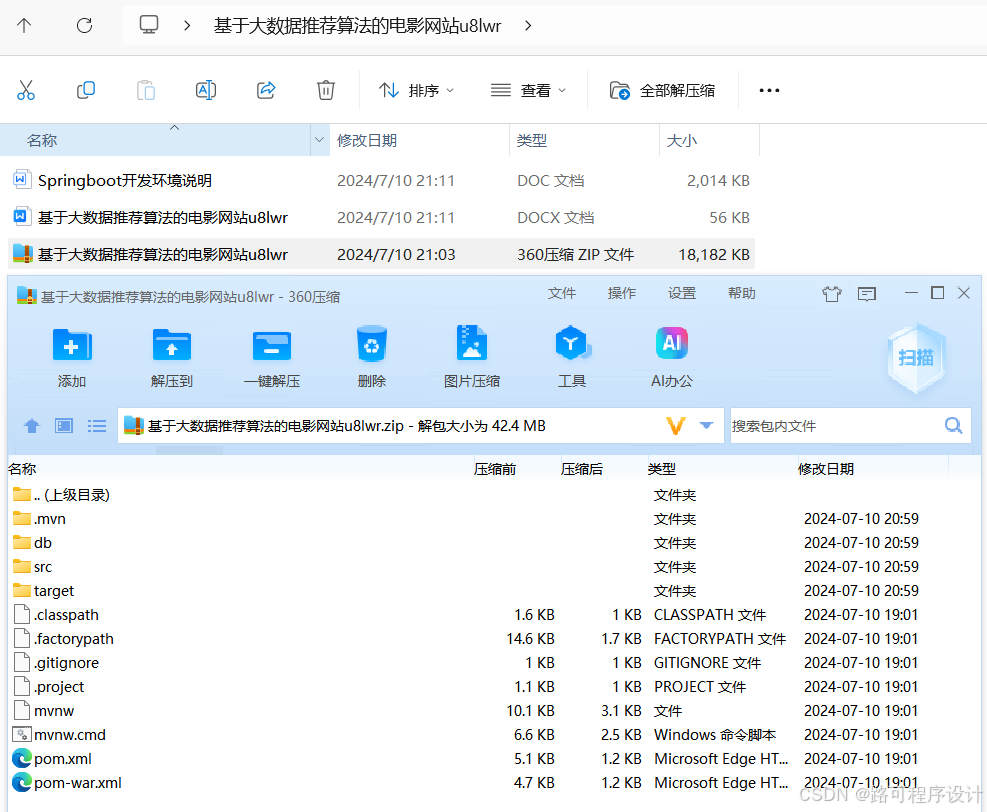Click the search magnifier in 搜索包内文件
987x812 pixels.
(954, 426)
